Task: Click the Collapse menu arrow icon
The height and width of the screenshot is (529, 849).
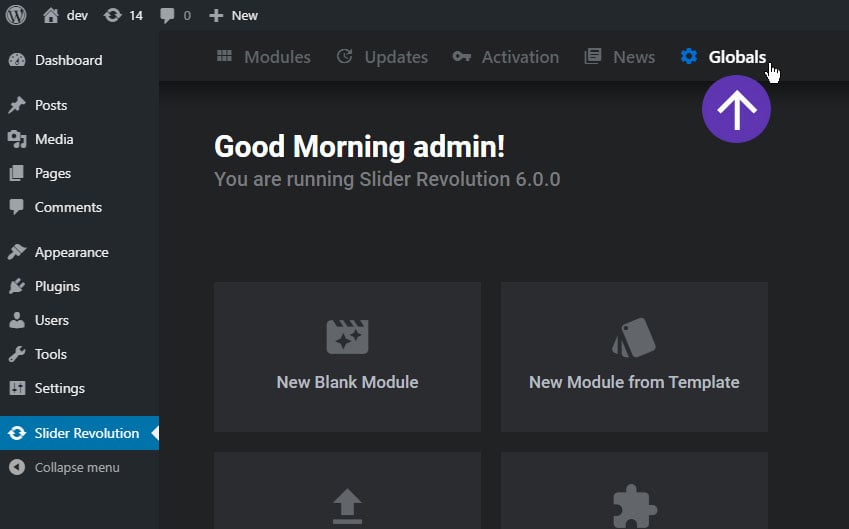Action: click(17, 467)
